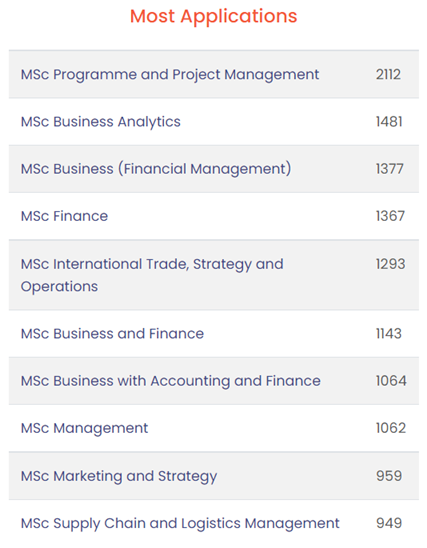Click the Most Applications heading
427x548 pixels.
[x=214, y=16]
